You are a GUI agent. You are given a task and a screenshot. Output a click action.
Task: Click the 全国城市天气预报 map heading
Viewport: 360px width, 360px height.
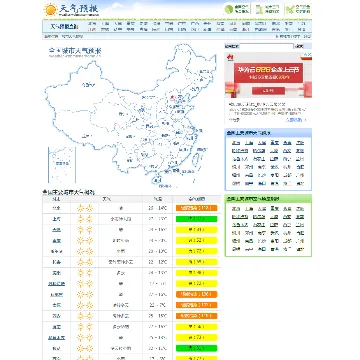(x=75, y=51)
